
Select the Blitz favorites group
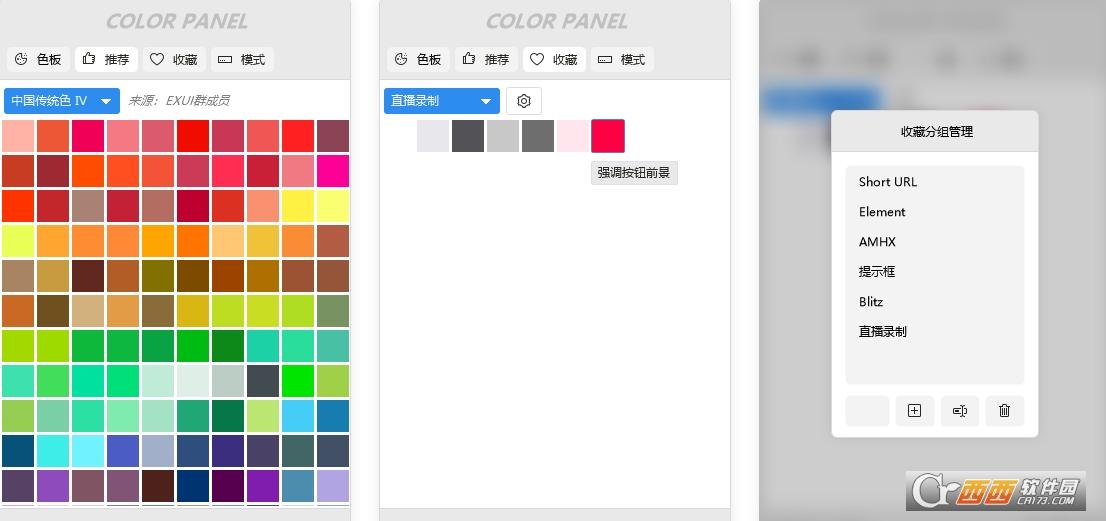click(935, 302)
